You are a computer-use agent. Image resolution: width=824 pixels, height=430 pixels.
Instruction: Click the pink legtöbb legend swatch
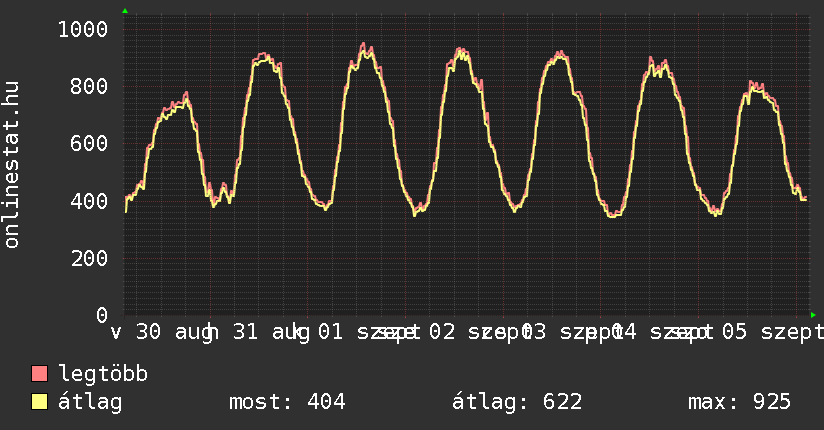[x=39, y=374]
